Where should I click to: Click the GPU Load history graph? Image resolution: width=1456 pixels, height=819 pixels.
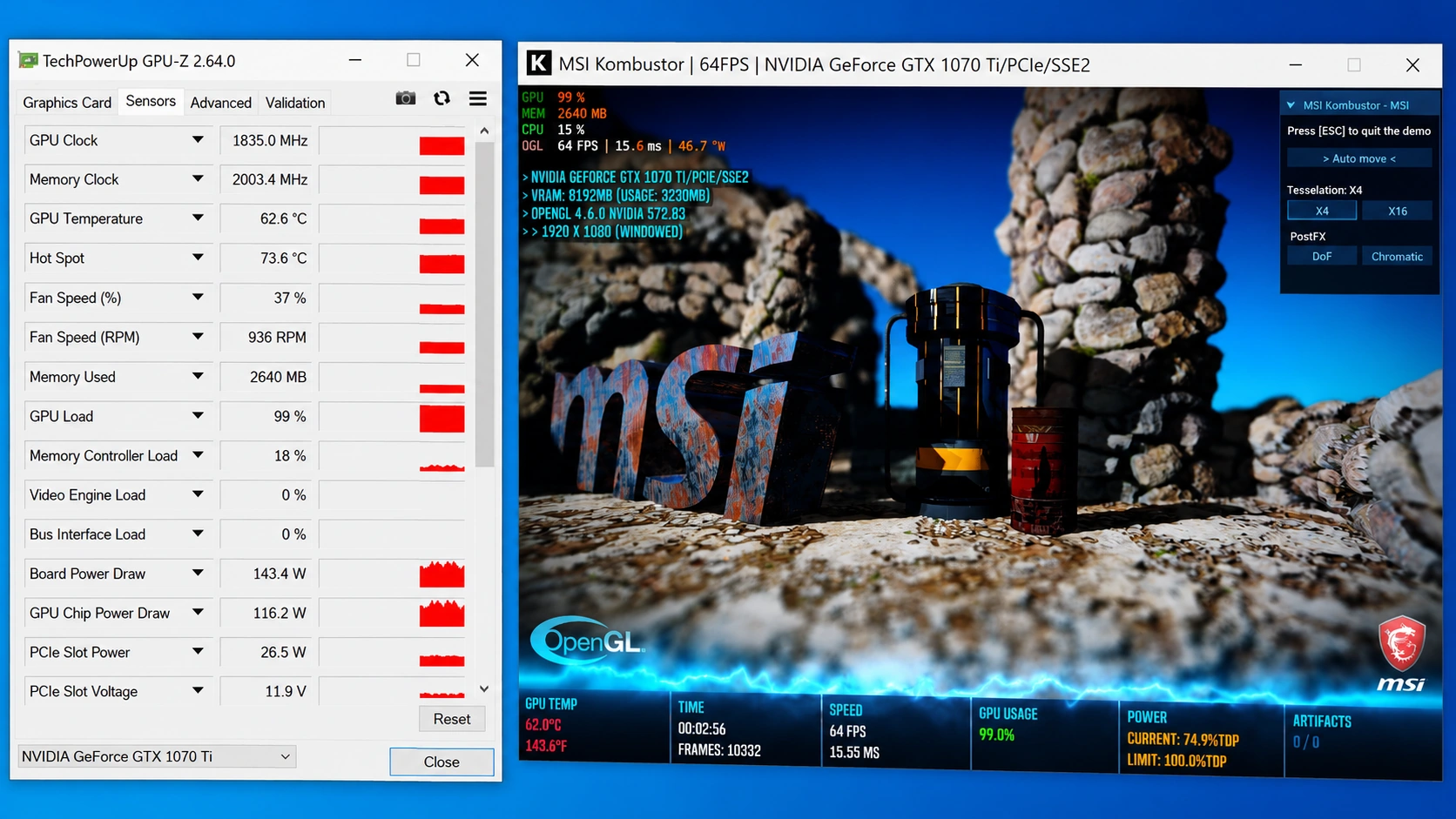click(392, 416)
